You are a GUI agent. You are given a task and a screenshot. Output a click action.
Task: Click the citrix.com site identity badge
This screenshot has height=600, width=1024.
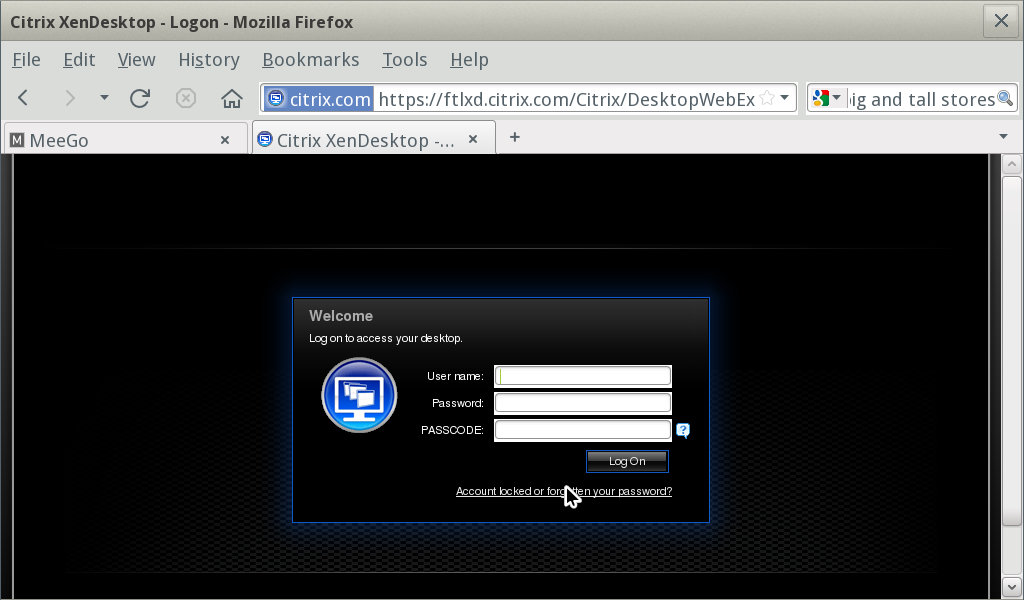(318, 98)
